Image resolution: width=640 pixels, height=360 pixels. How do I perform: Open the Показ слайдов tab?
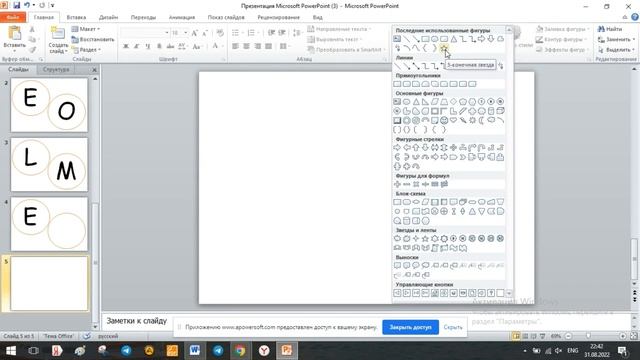point(226,17)
